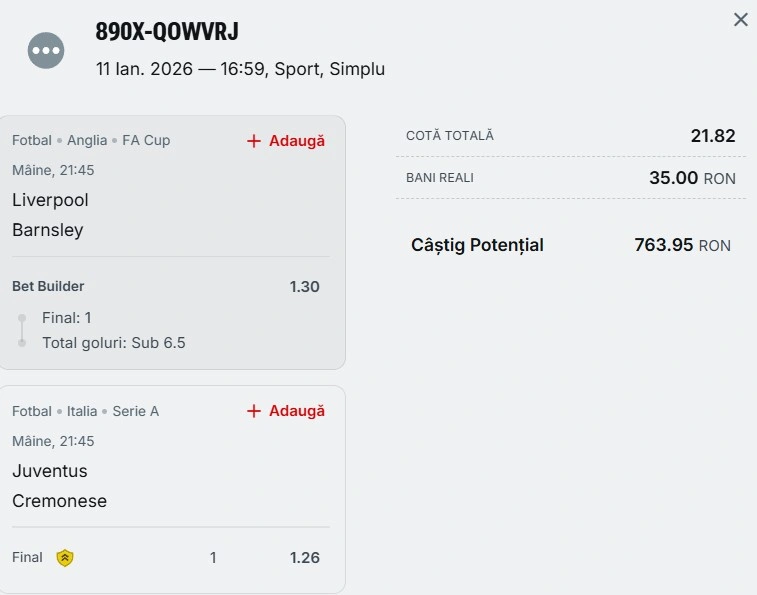Close the bet slip details
Viewport: 757px width, 595px height.
coord(740,20)
